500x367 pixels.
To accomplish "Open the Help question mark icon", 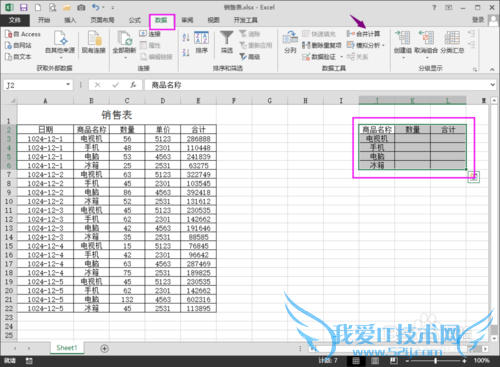I will (x=434, y=7).
